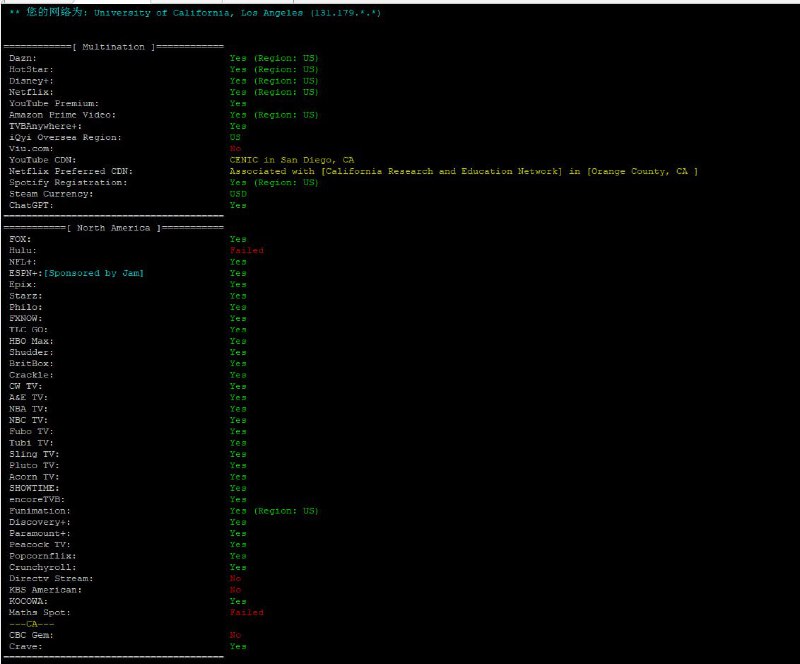Click the USD Steam Currency value
The height and width of the screenshot is (664, 800).
238,194
